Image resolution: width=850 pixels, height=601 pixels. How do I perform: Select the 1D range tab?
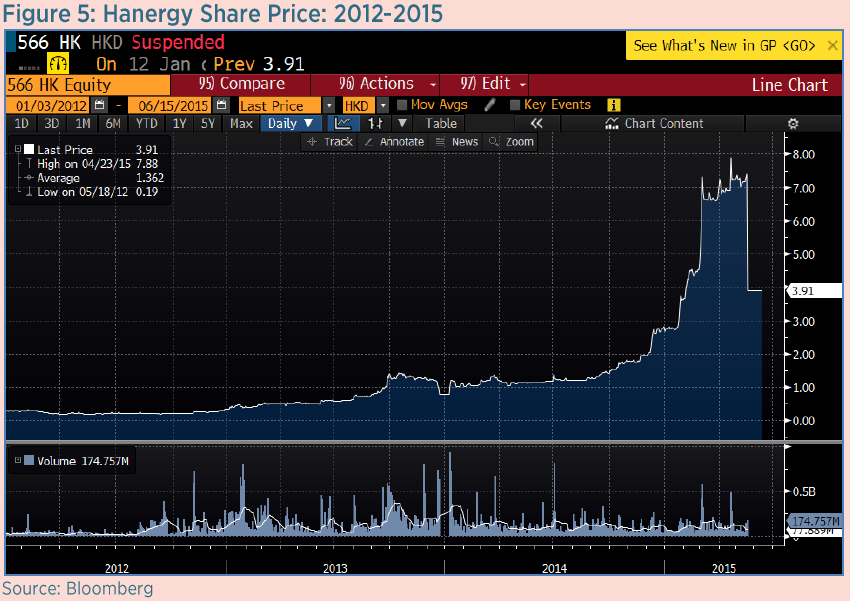21,124
